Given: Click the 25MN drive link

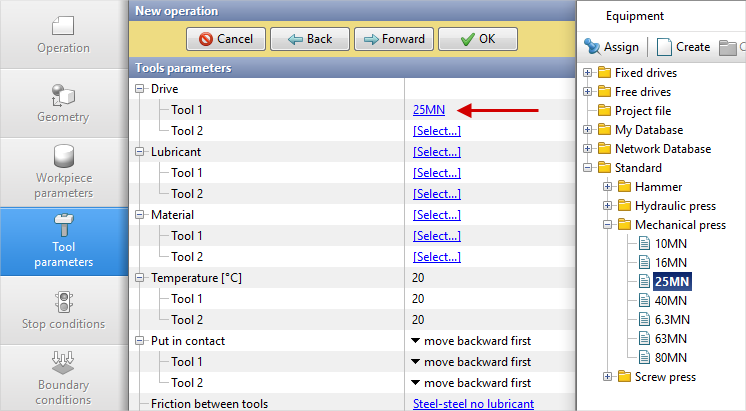Looking at the screenshot, I should tap(428, 110).
